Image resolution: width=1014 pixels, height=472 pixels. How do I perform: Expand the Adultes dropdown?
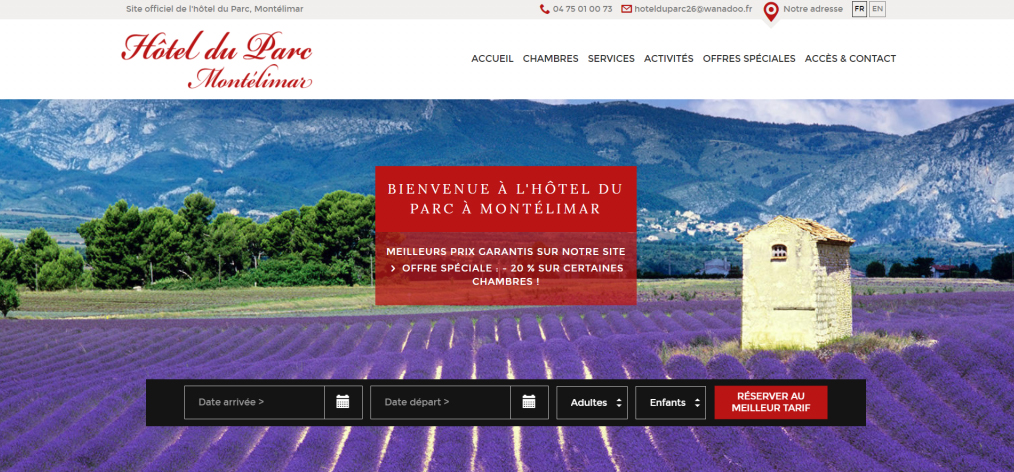click(592, 402)
